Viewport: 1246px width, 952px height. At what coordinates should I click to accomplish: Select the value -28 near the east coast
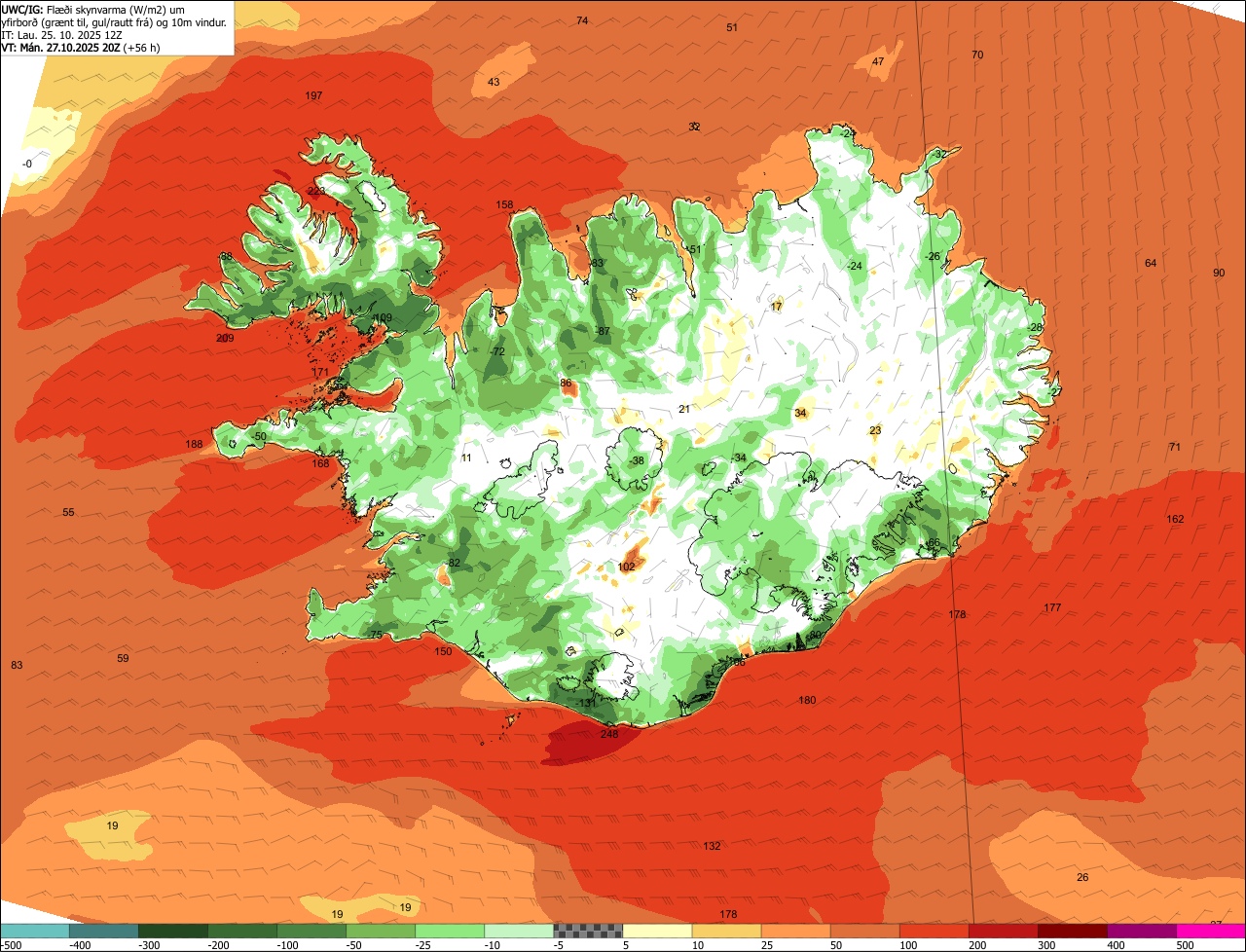coord(1035,327)
